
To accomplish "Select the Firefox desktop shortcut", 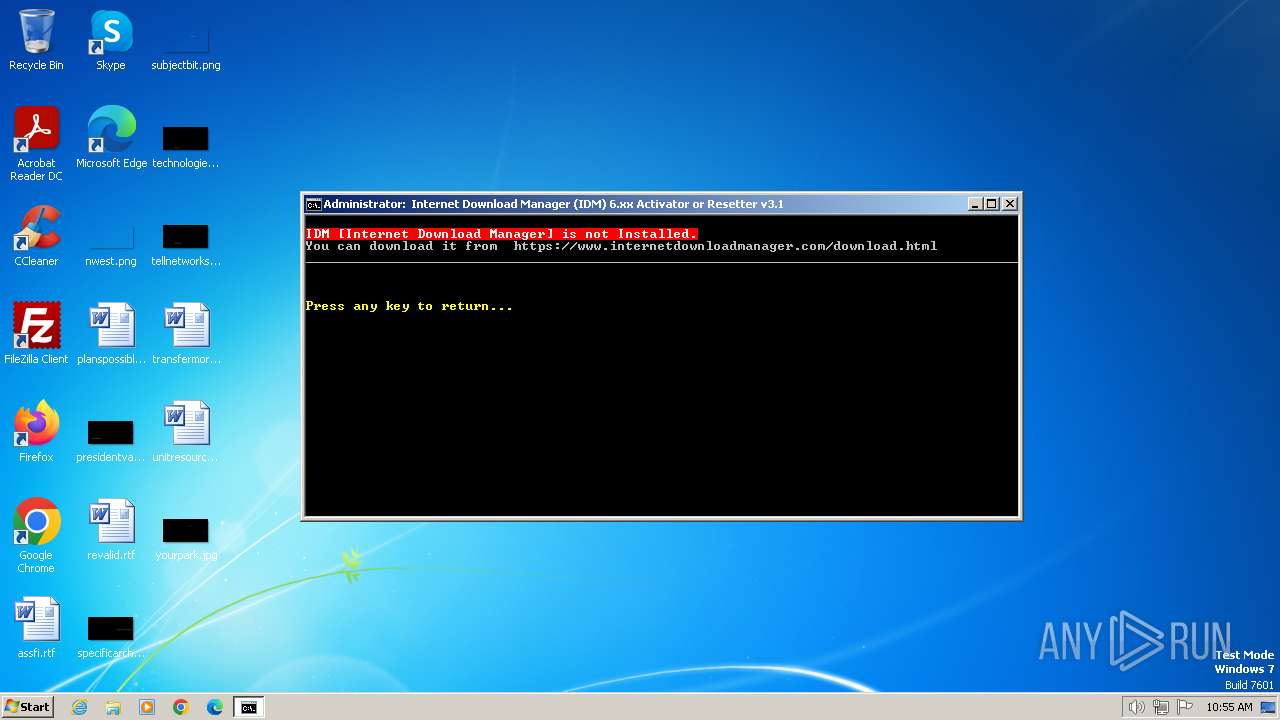I will pyautogui.click(x=36, y=432).
